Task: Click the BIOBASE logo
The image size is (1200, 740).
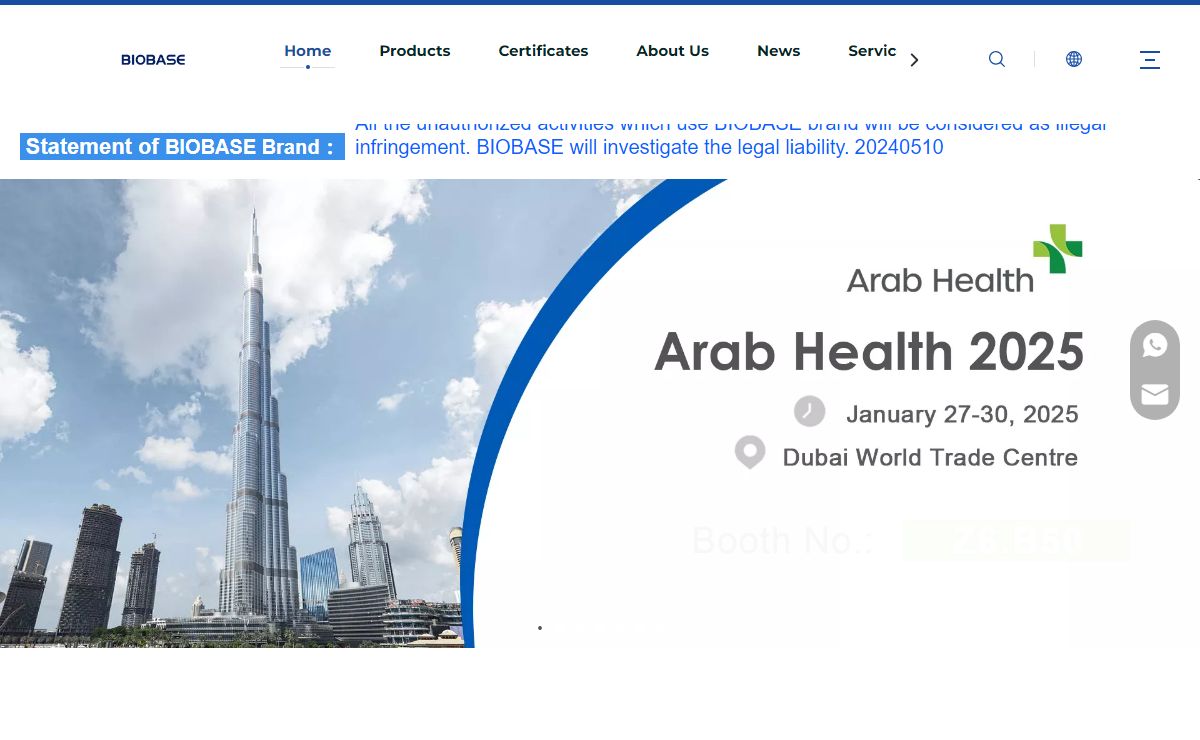Action: point(153,60)
